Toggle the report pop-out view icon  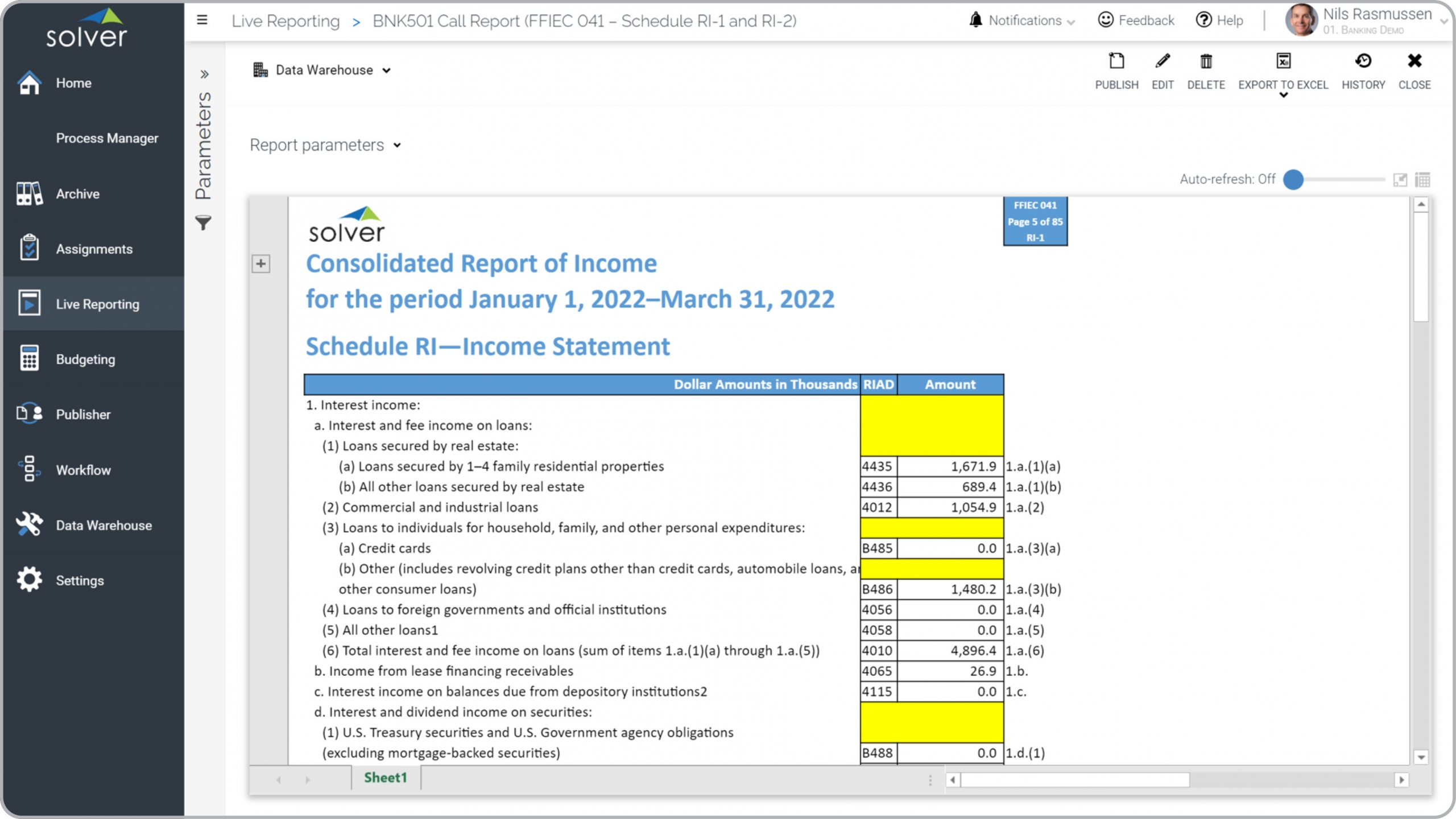point(1399,180)
